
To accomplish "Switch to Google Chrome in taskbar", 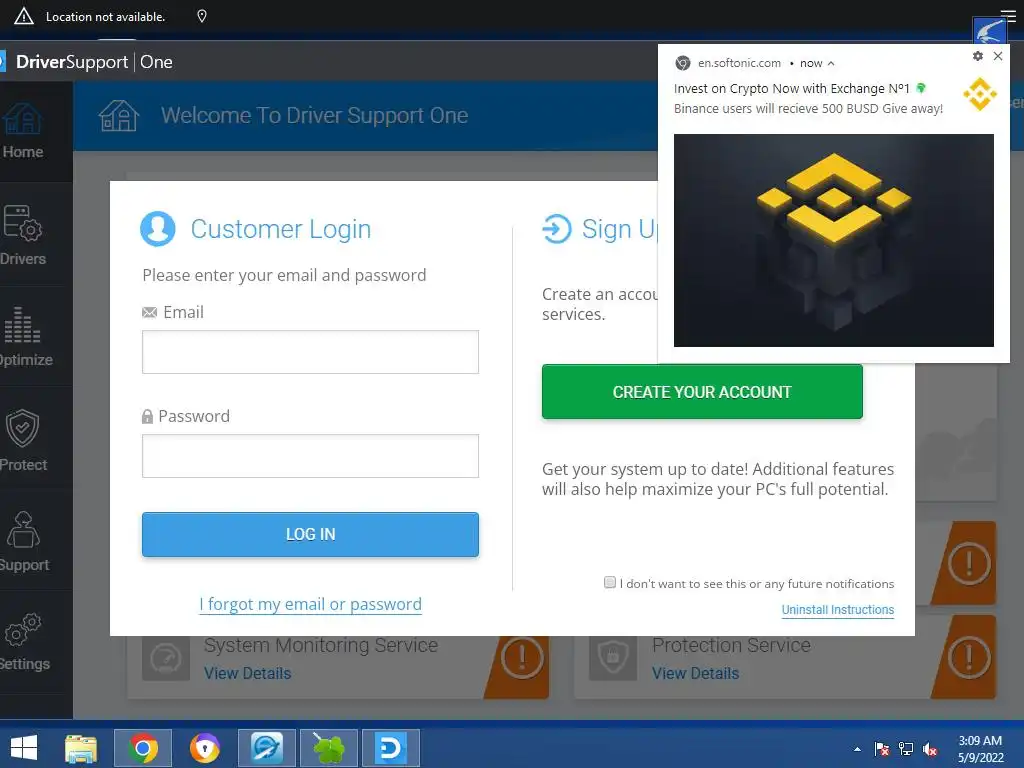I will (x=143, y=748).
